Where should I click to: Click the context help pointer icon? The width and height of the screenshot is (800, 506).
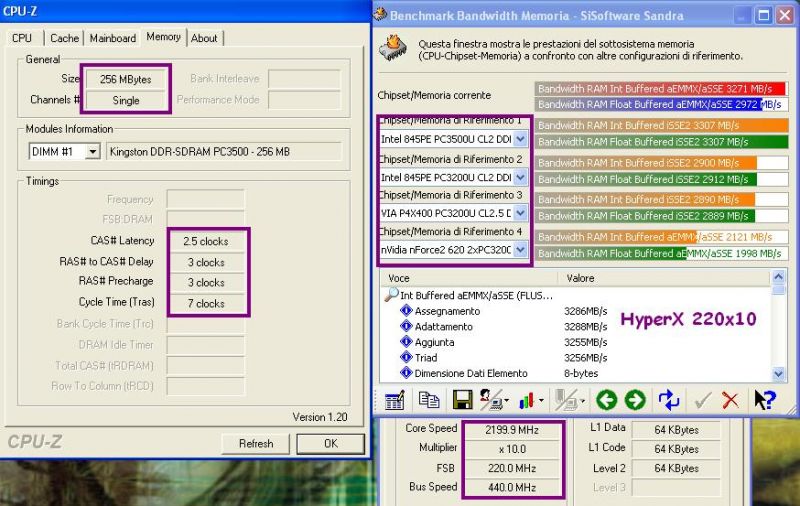tap(765, 400)
